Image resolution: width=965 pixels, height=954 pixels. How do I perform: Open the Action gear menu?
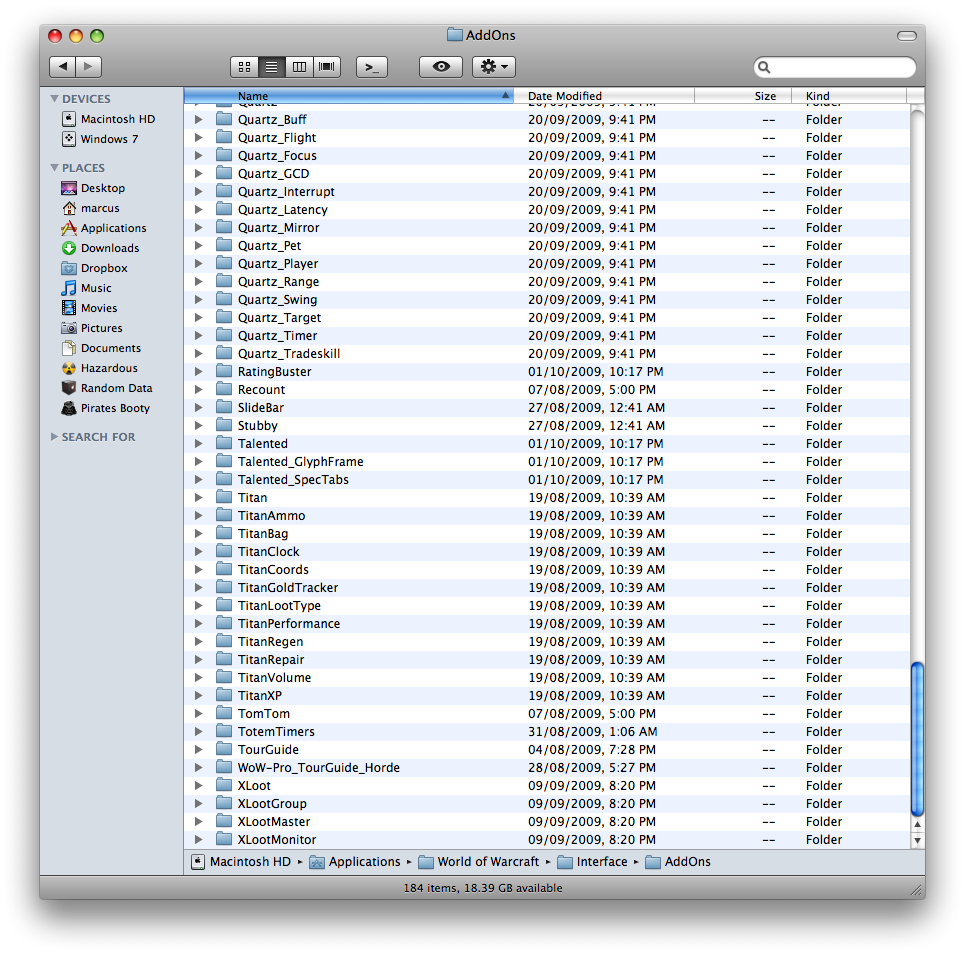pyautogui.click(x=494, y=66)
